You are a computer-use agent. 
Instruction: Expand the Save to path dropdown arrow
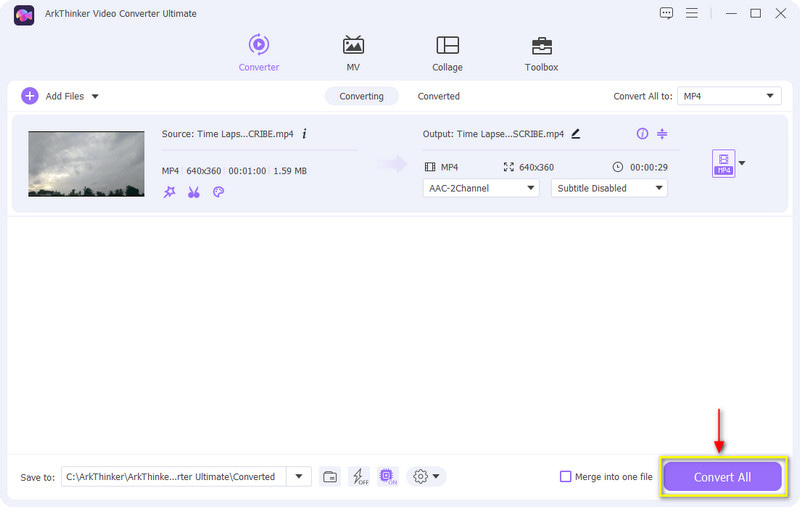(299, 476)
